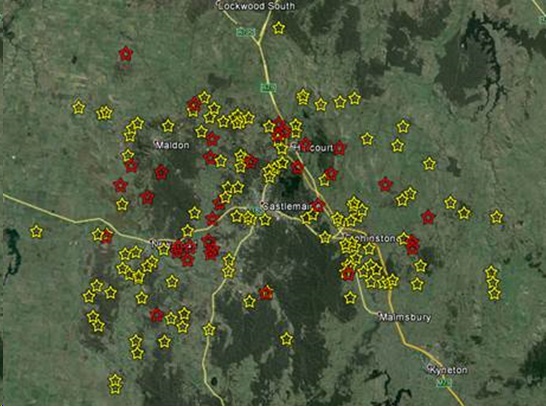Select the easternmost single yellow star
546x407 pixels.
click(497, 217)
